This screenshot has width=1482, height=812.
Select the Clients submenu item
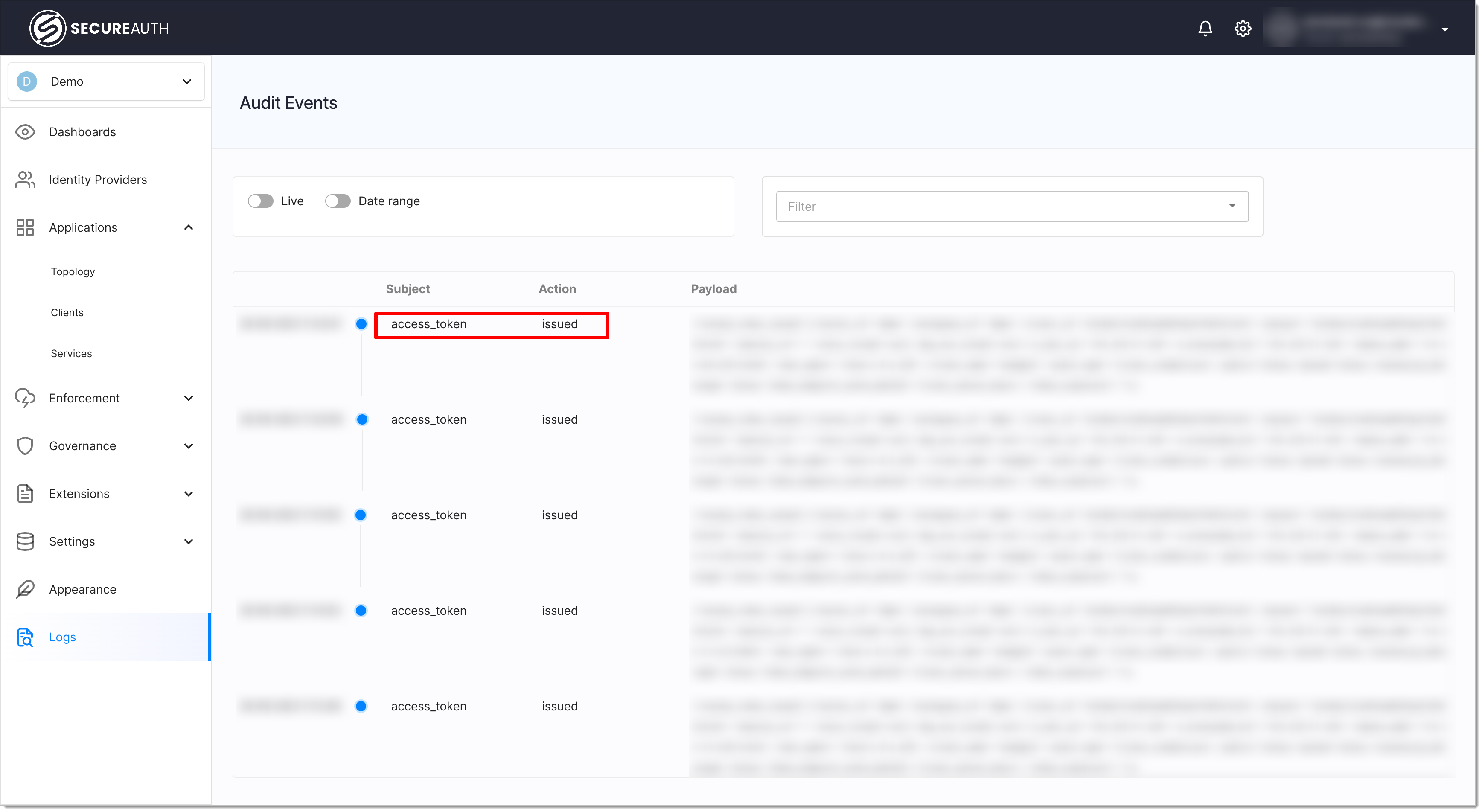click(x=66, y=312)
